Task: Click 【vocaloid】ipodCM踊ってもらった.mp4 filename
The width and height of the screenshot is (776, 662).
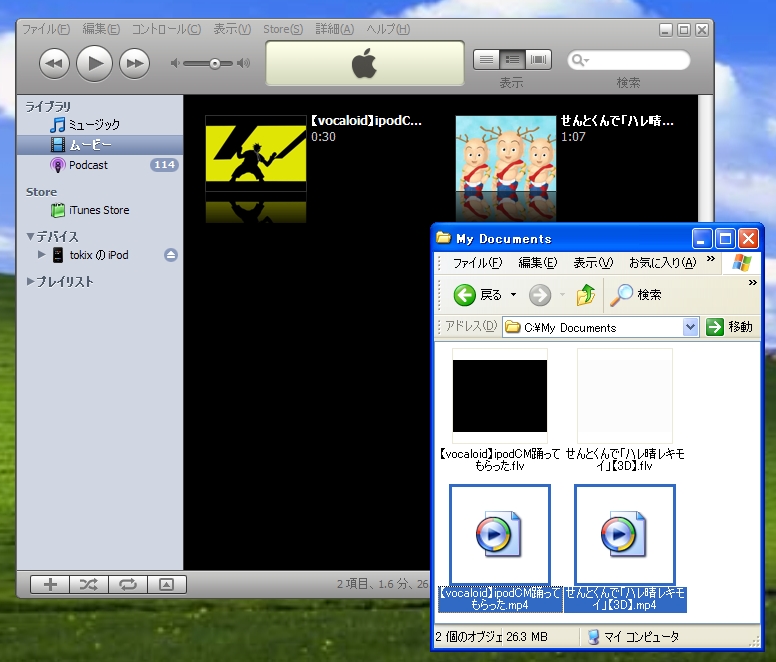Action: click(500, 599)
